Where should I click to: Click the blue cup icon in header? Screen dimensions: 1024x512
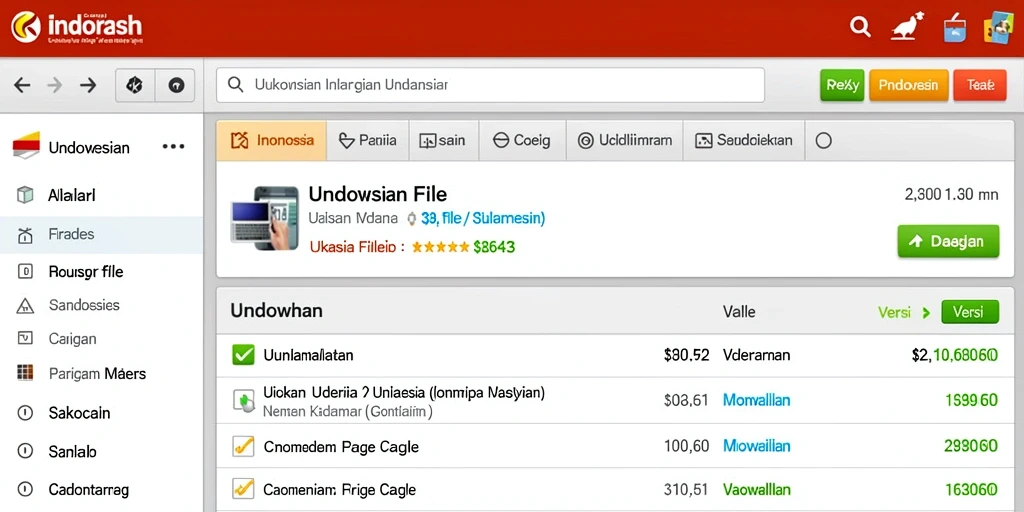coord(955,28)
